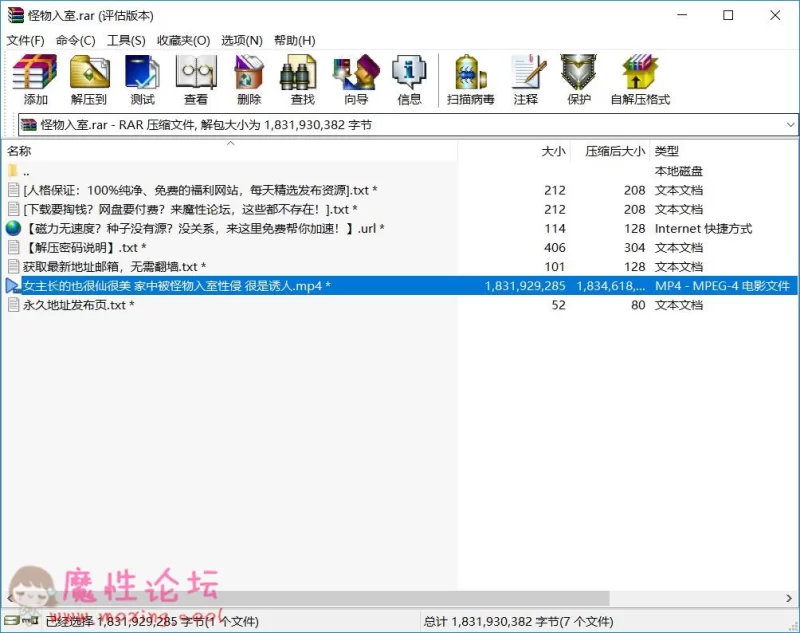Viewport: 800px width, 633px height.
Task: Open the 工具(S) menu
Action: (x=126, y=40)
